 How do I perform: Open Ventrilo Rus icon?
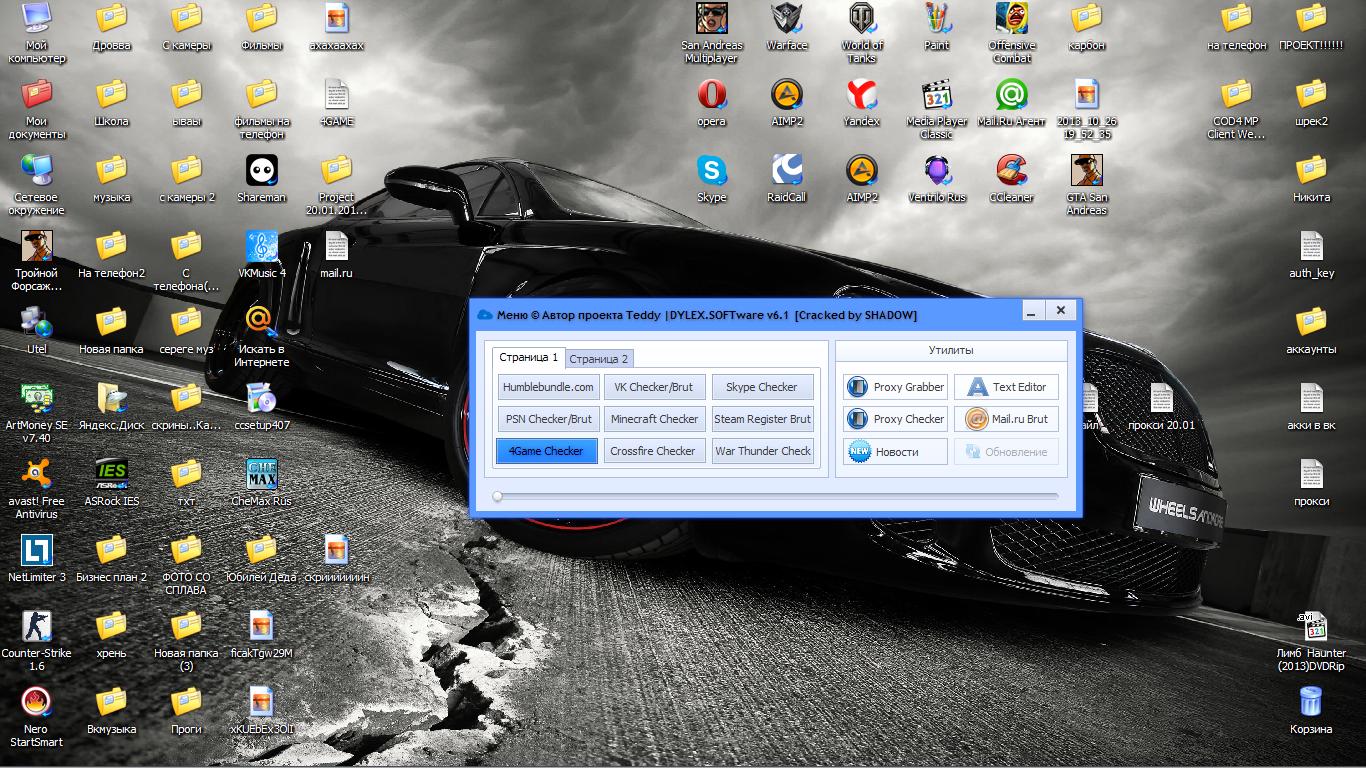point(937,179)
